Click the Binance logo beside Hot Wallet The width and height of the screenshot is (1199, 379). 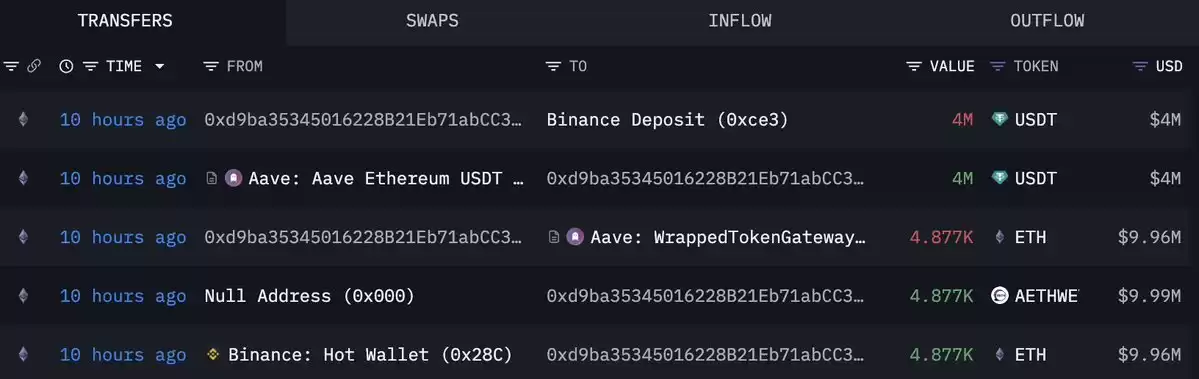point(213,355)
